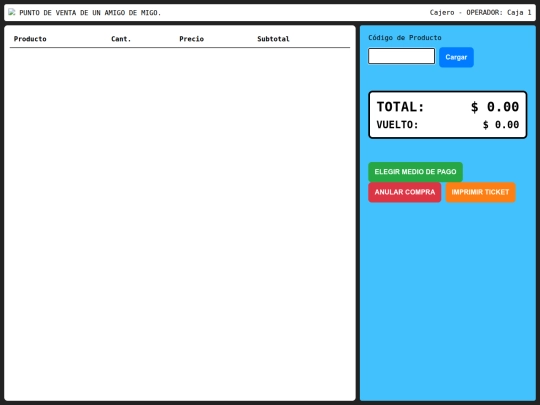Click the Cargar button

coord(456,57)
